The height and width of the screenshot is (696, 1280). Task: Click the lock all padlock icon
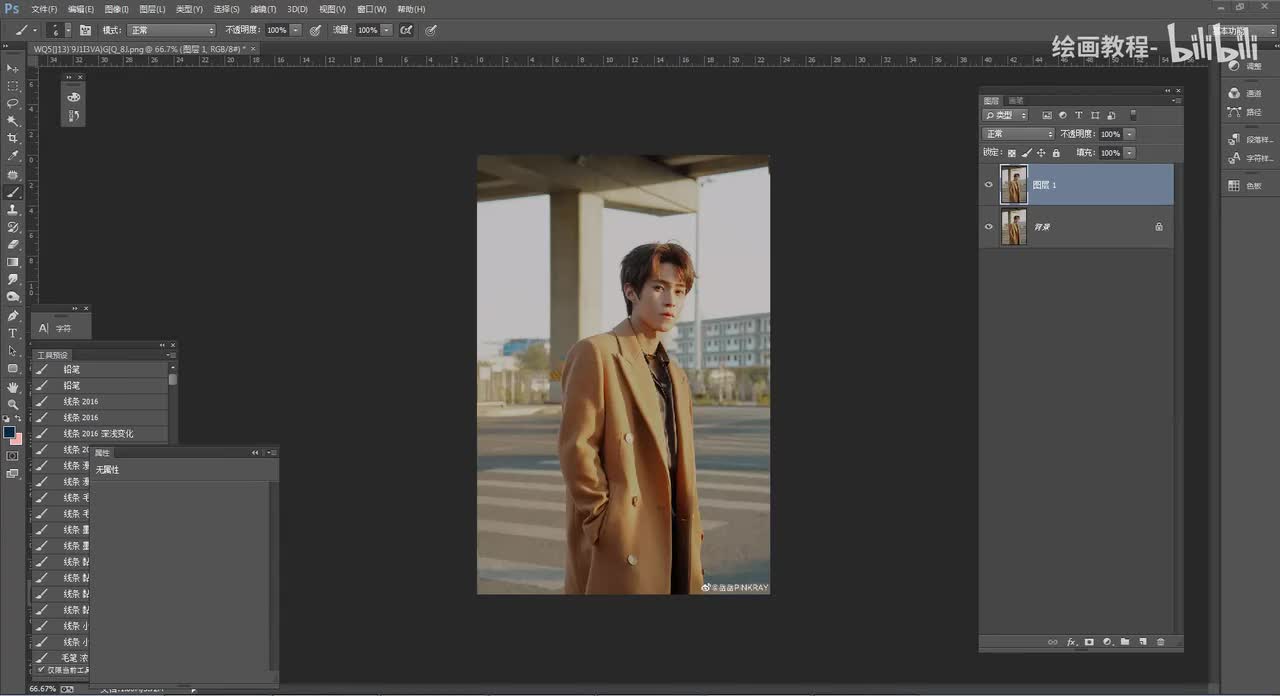pos(1056,153)
